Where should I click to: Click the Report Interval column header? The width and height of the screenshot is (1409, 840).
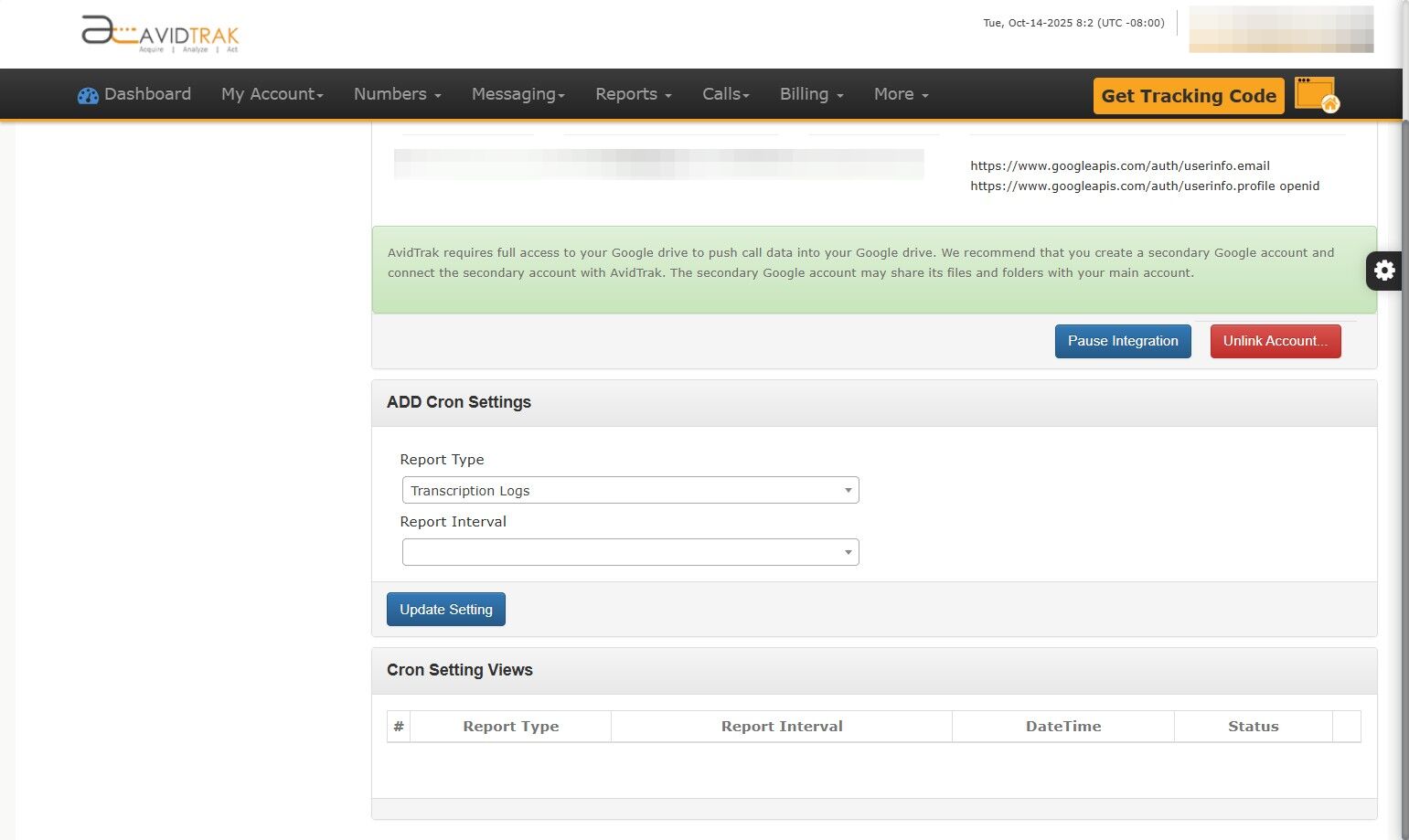(x=782, y=727)
